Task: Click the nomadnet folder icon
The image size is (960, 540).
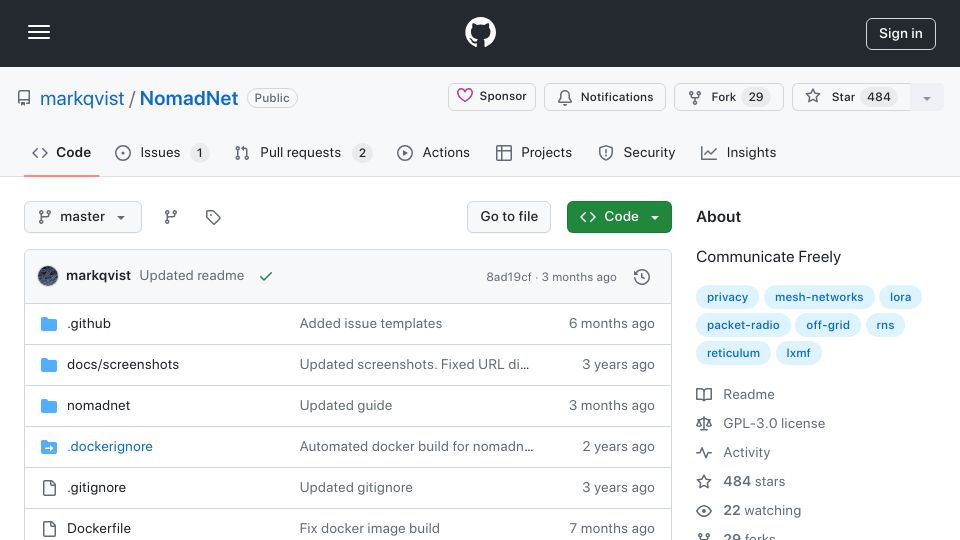Action: 49,405
